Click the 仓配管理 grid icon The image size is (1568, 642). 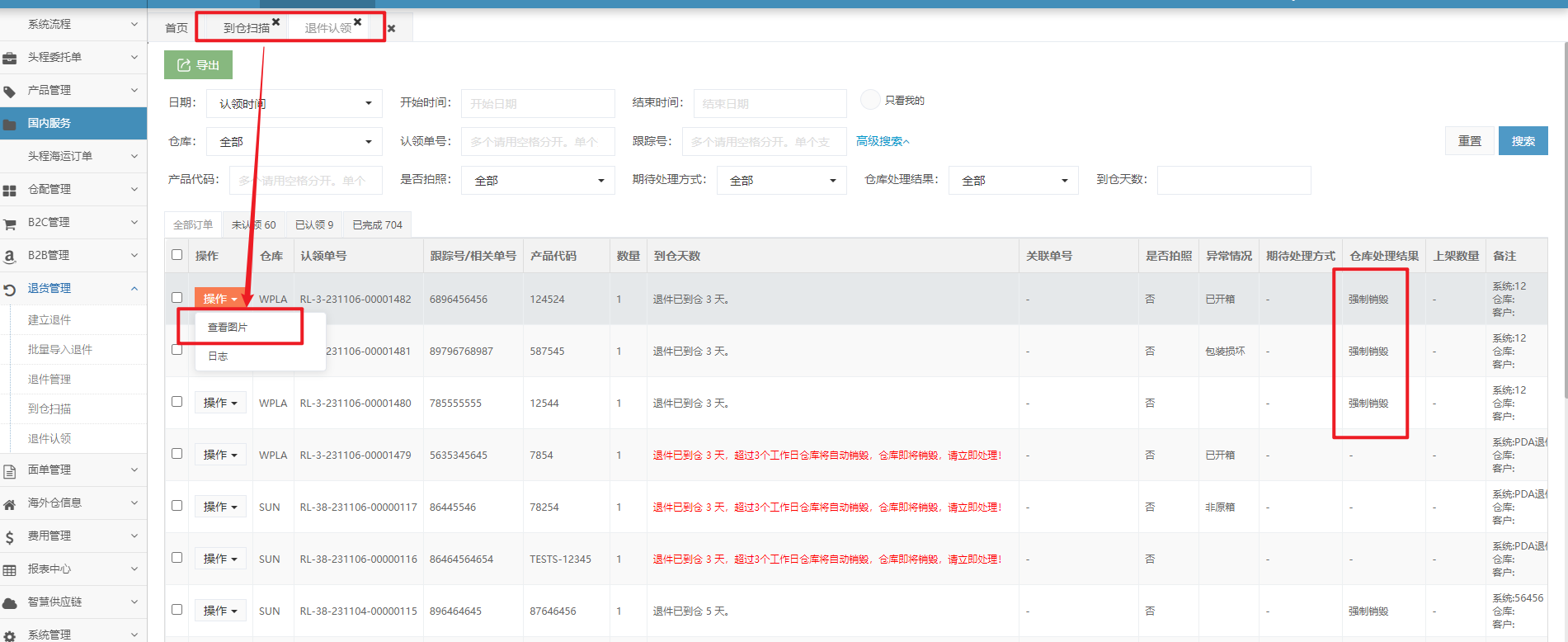[10, 190]
